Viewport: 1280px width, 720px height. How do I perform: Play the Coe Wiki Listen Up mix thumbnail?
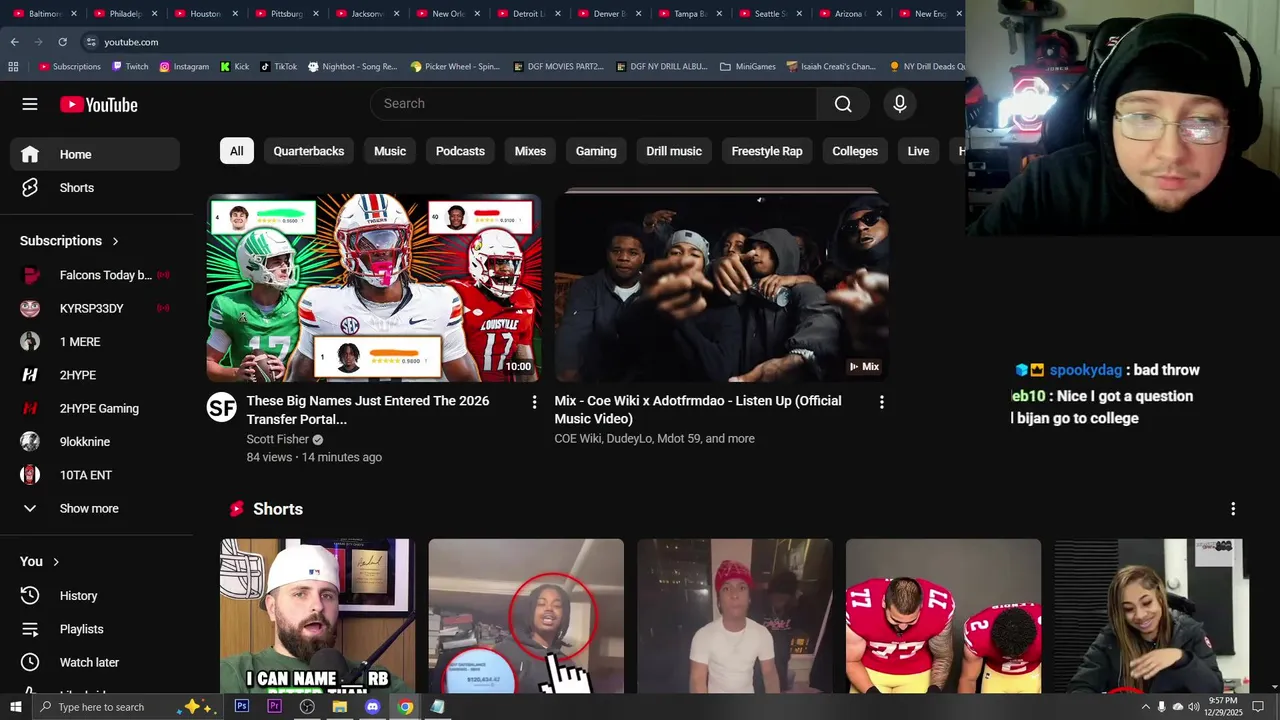pos(722,287)
